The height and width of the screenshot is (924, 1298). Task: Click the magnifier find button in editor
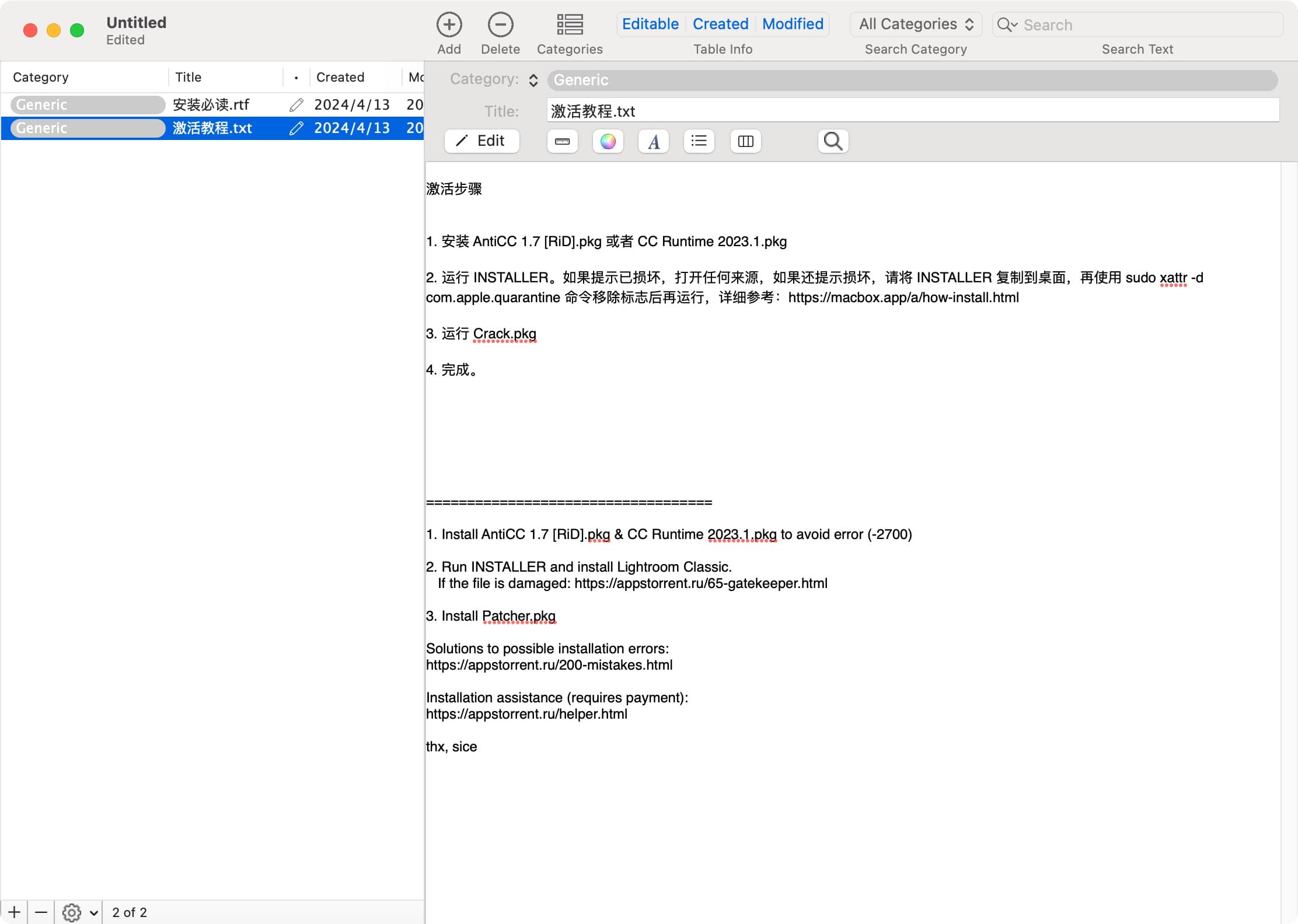(833, 141)
